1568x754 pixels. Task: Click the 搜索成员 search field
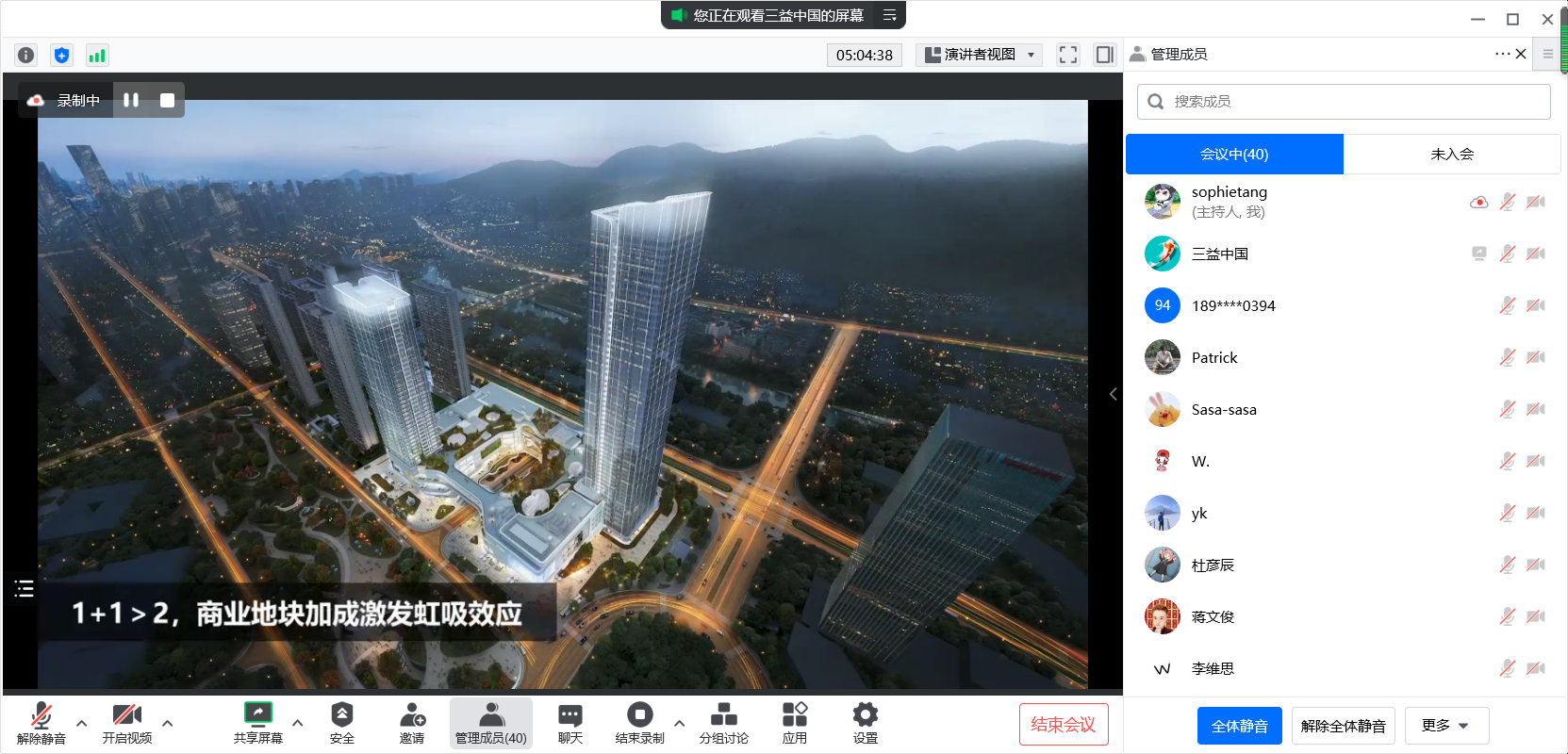point(1344,102)
